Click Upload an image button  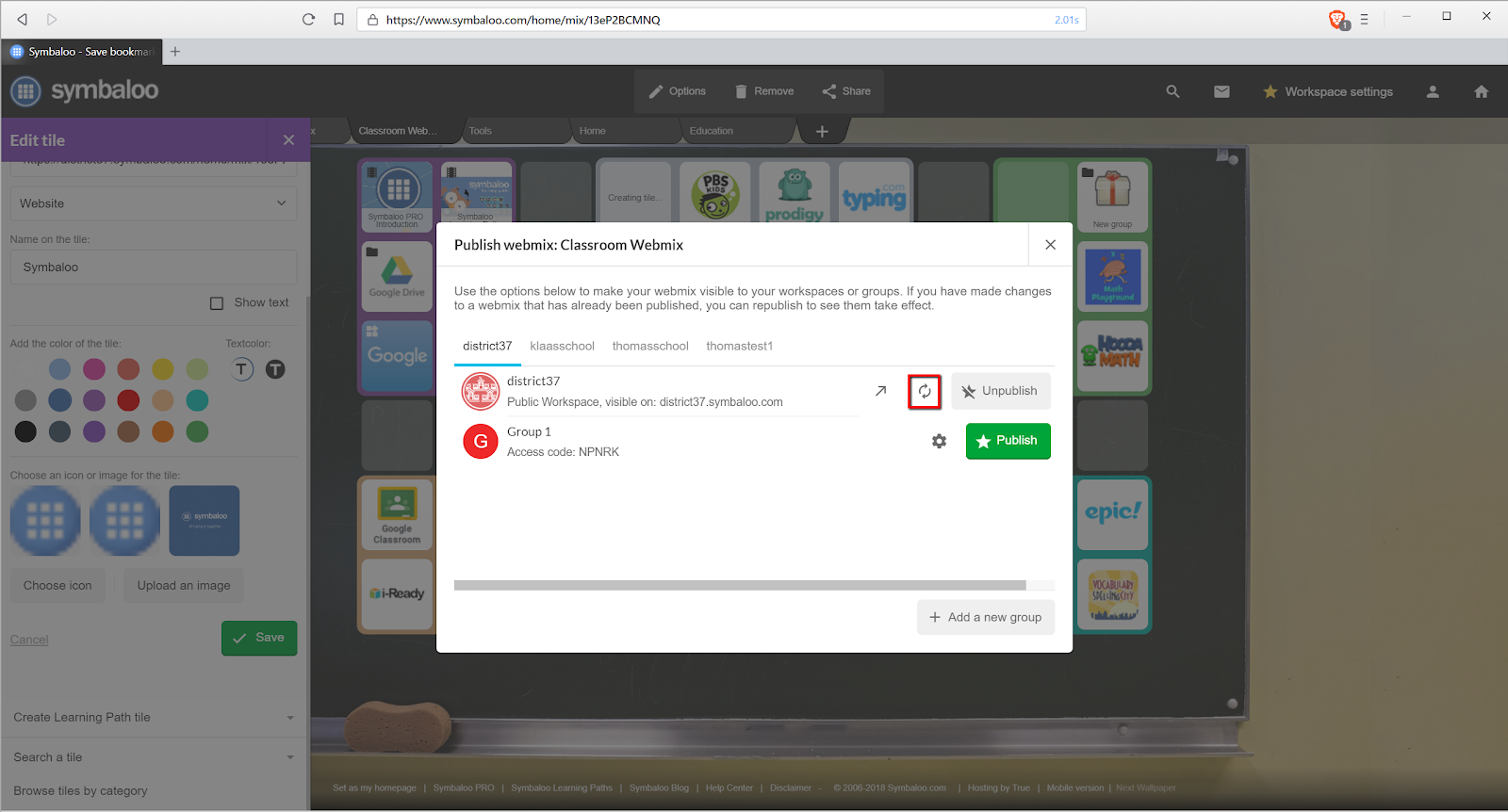click(x=184, y=585)
